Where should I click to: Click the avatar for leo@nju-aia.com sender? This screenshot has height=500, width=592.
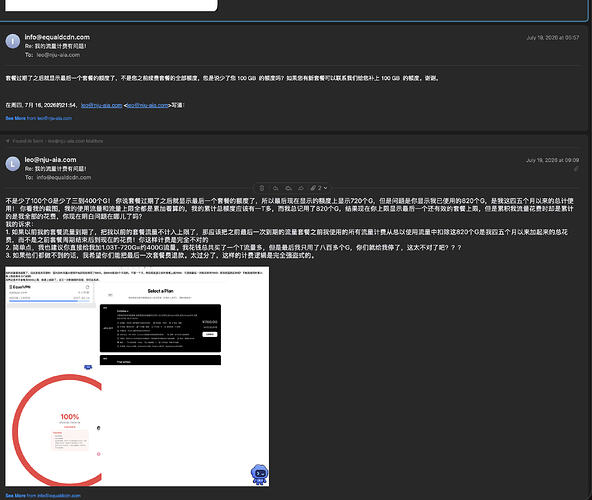[x=12, y=164]
